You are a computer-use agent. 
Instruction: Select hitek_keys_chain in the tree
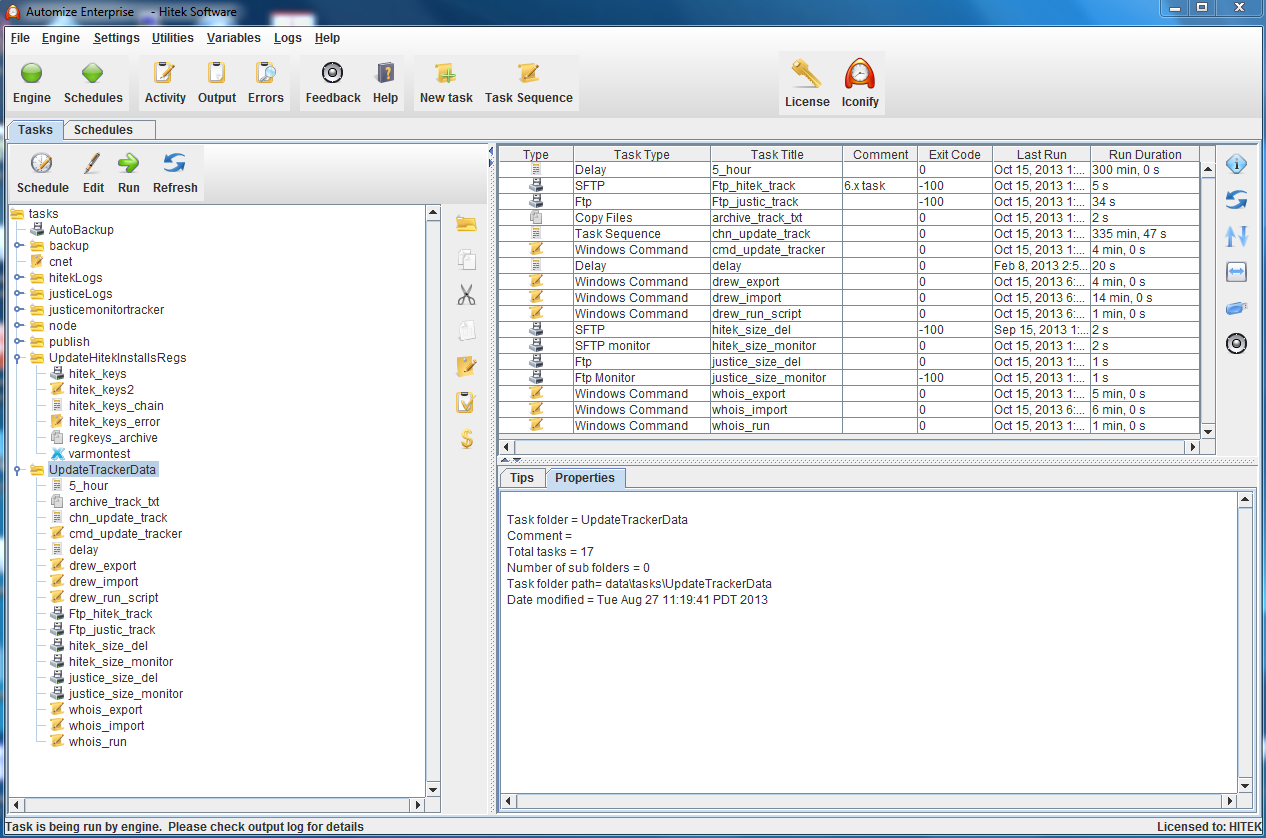coord(116,406)
